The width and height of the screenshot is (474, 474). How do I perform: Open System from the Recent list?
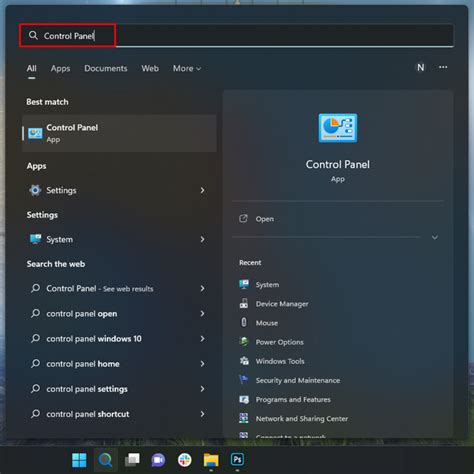tap(267, 285)
